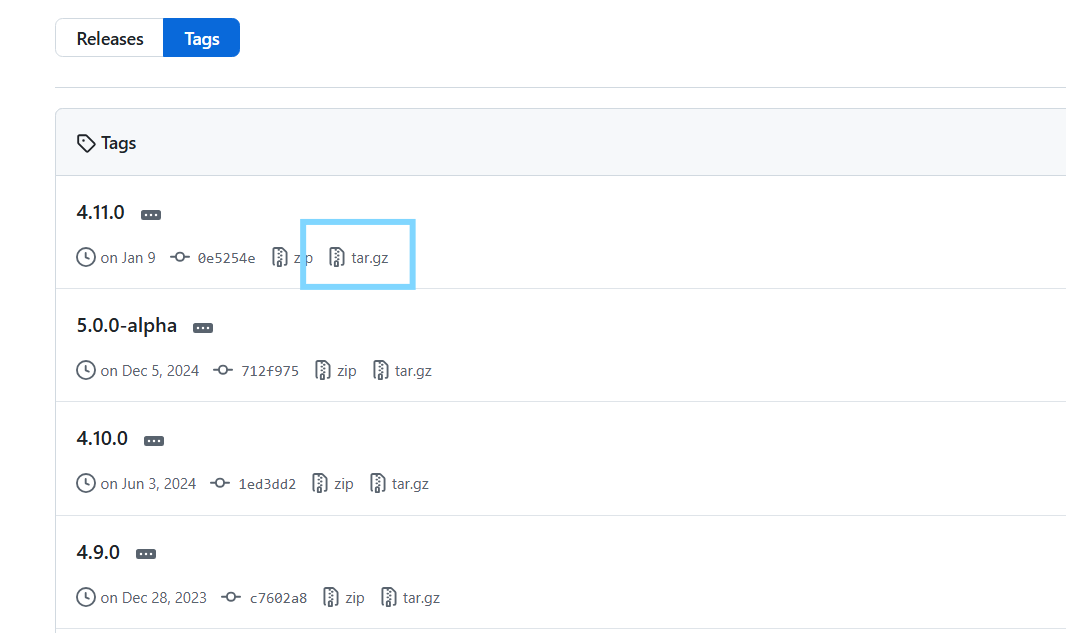
Task: Click the 'on Dec 28, 2023' date text
Action: pyautogui.click(x=154, y=598)
